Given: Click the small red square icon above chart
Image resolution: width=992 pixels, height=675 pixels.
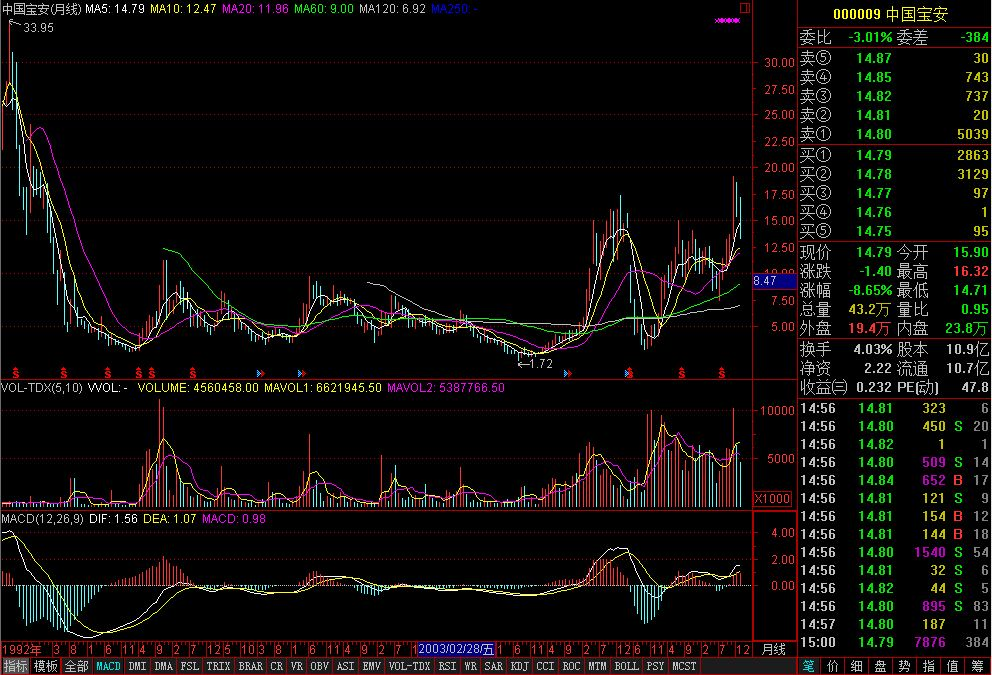Looking at the screenshot, I should click(744, 6).
